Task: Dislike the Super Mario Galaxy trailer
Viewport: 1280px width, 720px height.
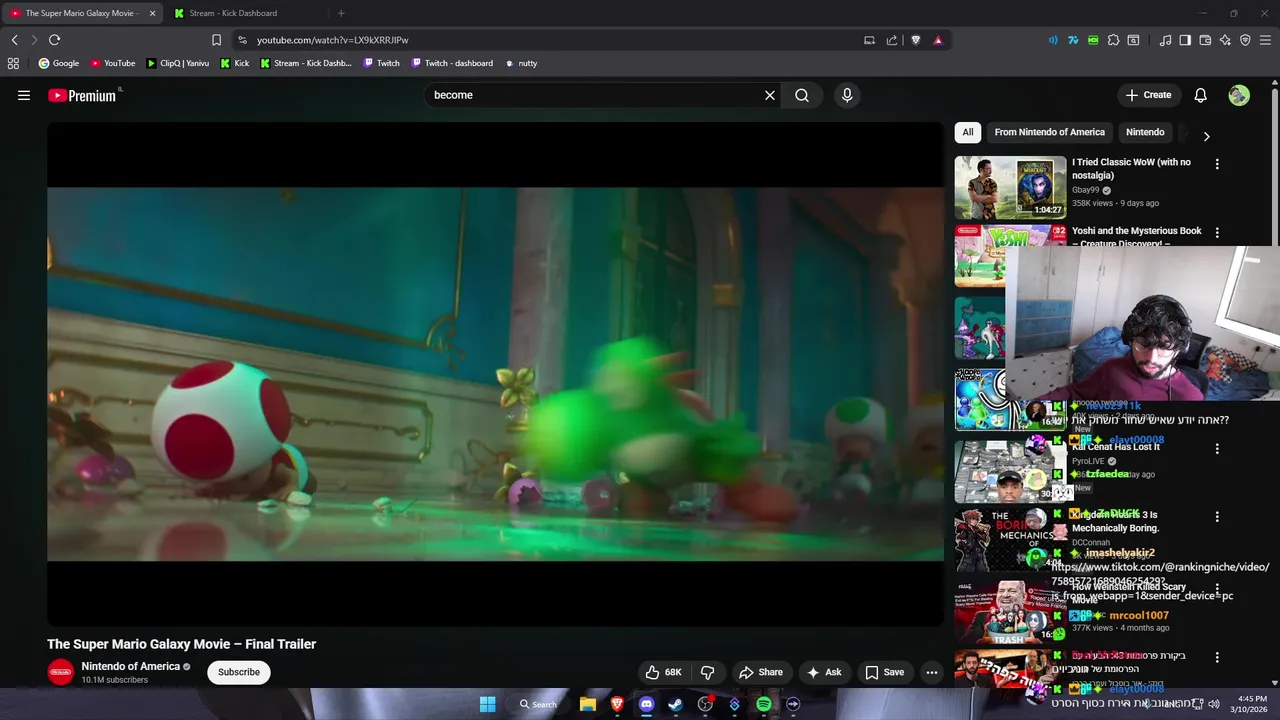Action: pos(707,672)
